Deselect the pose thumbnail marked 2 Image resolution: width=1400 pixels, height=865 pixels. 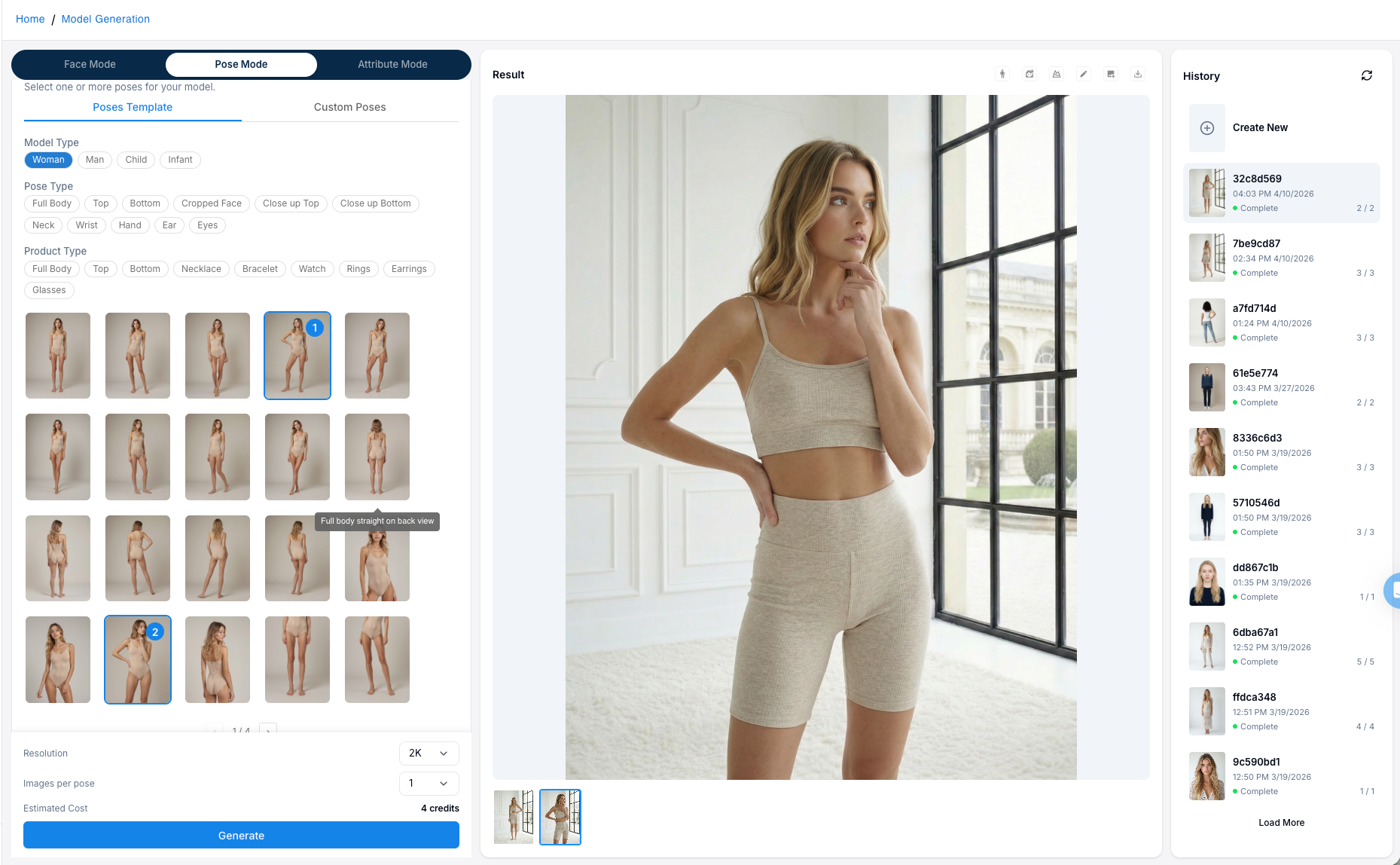tap(138, 659)
